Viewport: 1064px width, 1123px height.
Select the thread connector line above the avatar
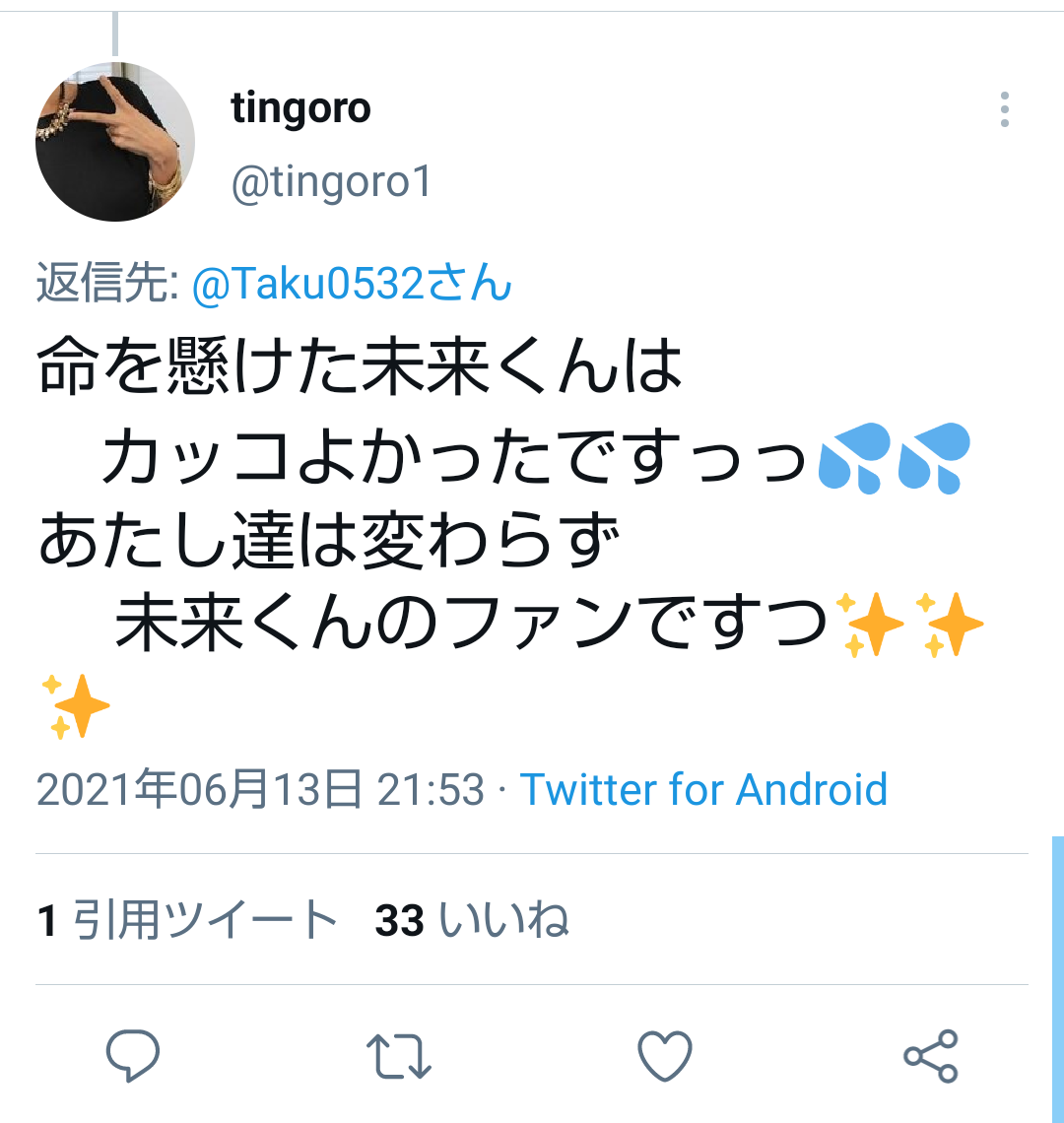[114, 33]
